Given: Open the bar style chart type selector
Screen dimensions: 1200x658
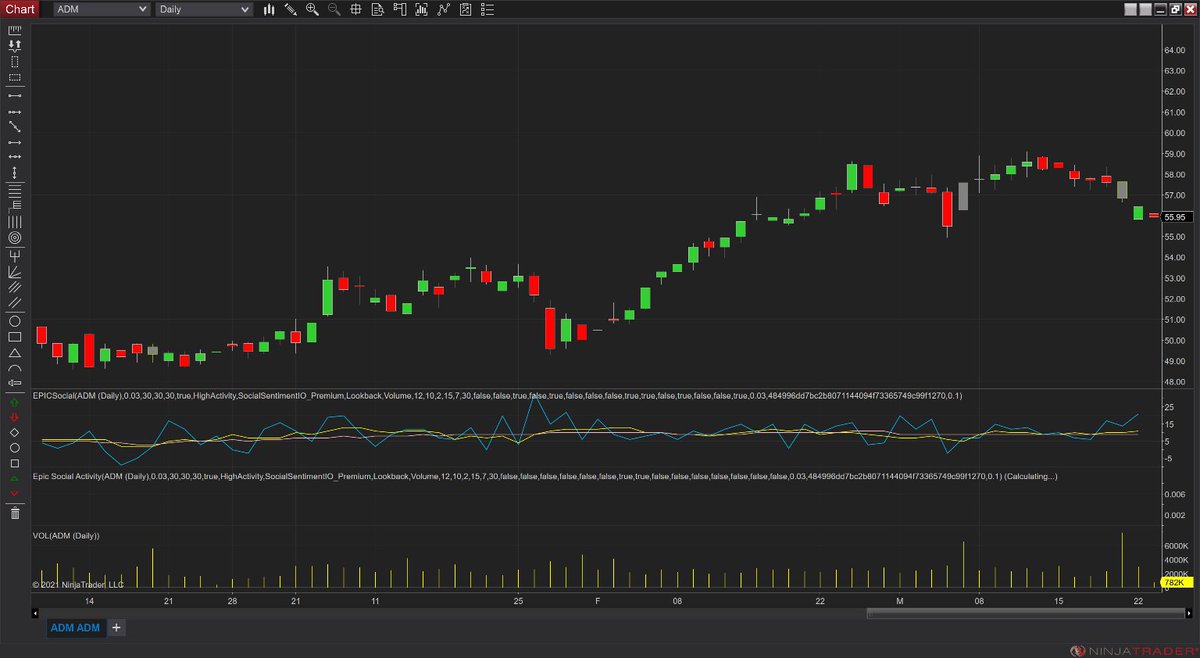Looking at the screenshot, I should [269, 9].
